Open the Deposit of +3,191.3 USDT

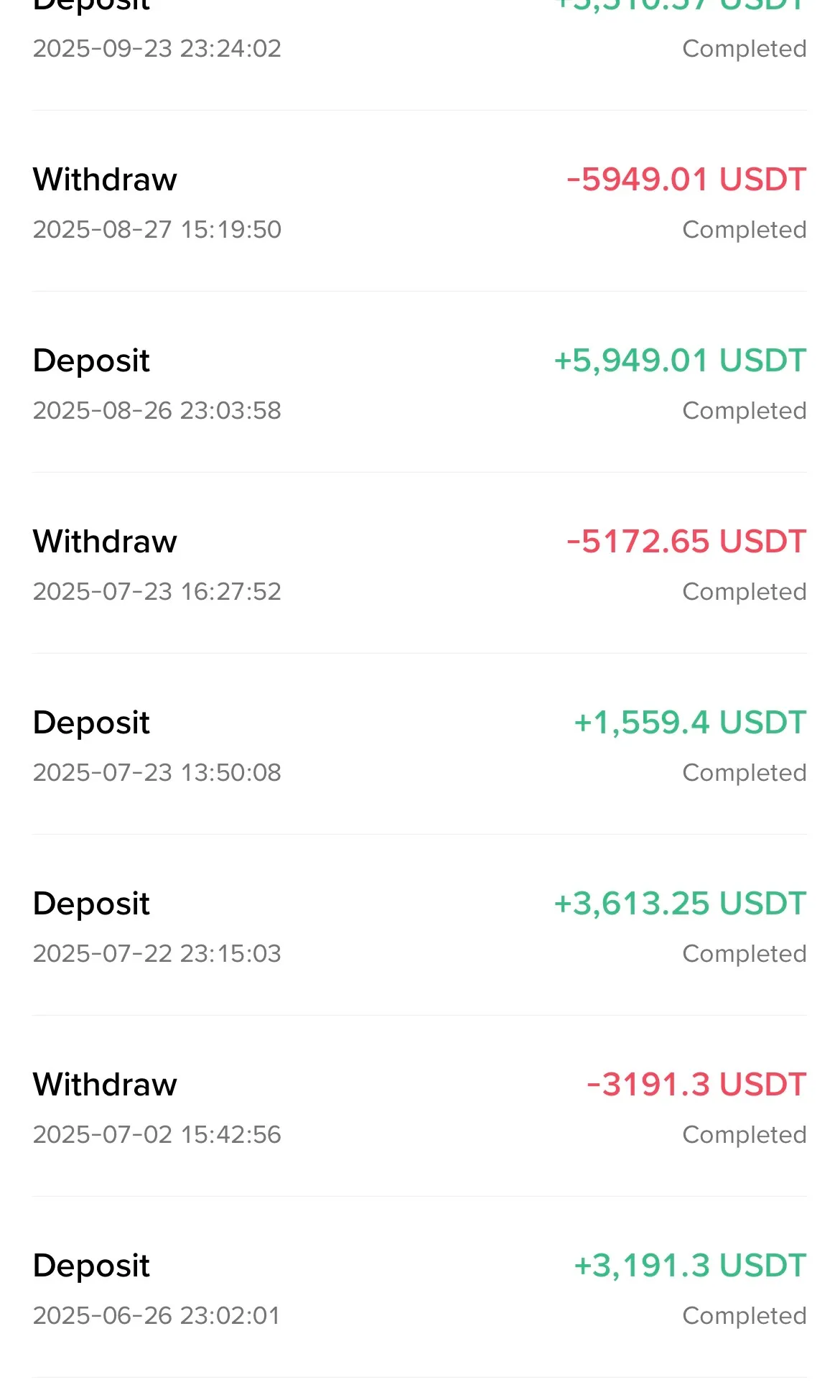click(419, 1287)
